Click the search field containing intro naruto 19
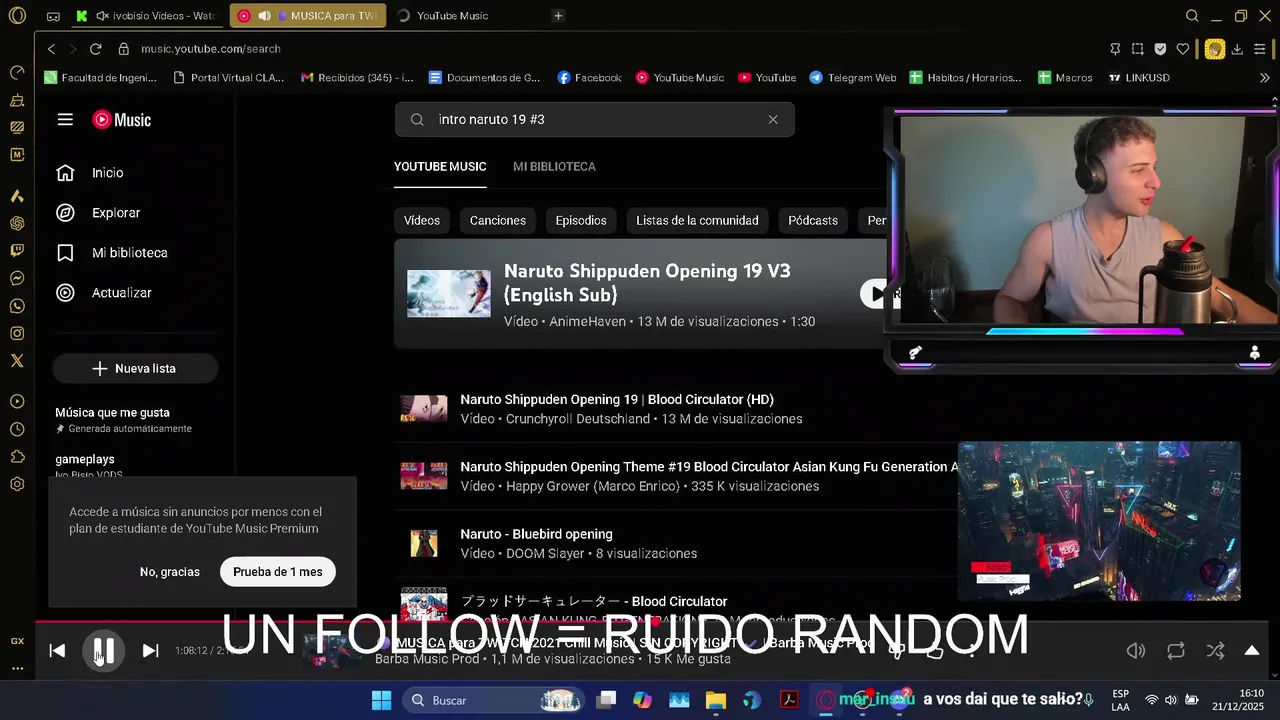 (x=594, y=120)
